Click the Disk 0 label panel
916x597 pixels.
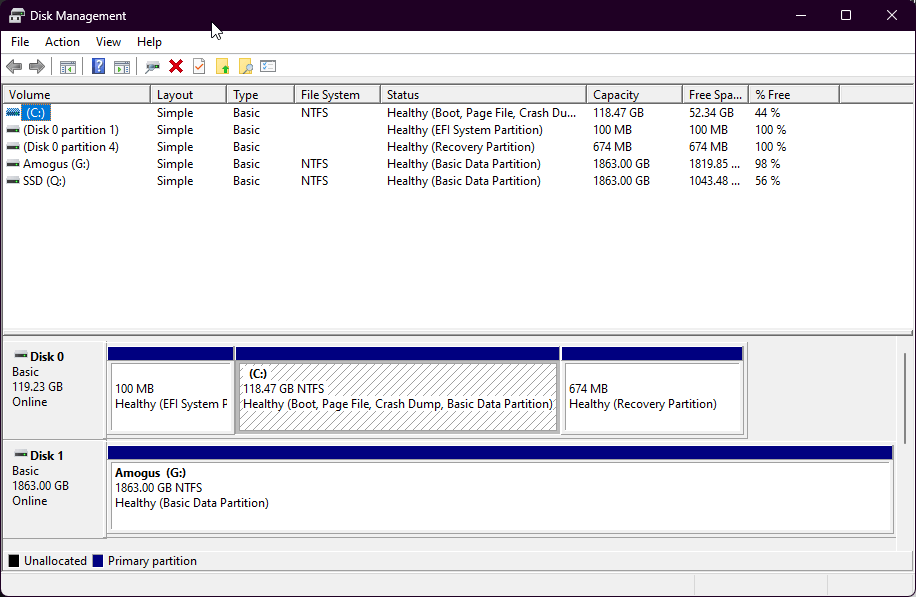tap(54, 390)
